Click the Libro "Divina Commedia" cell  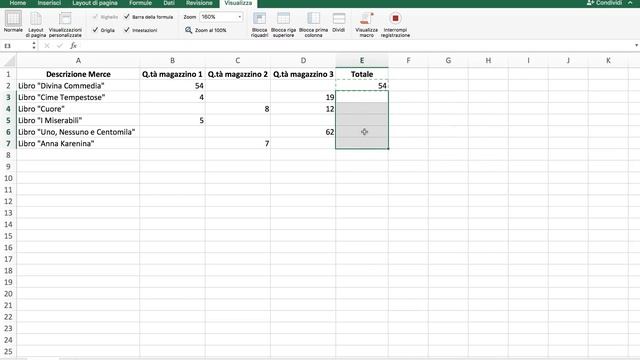78,86
